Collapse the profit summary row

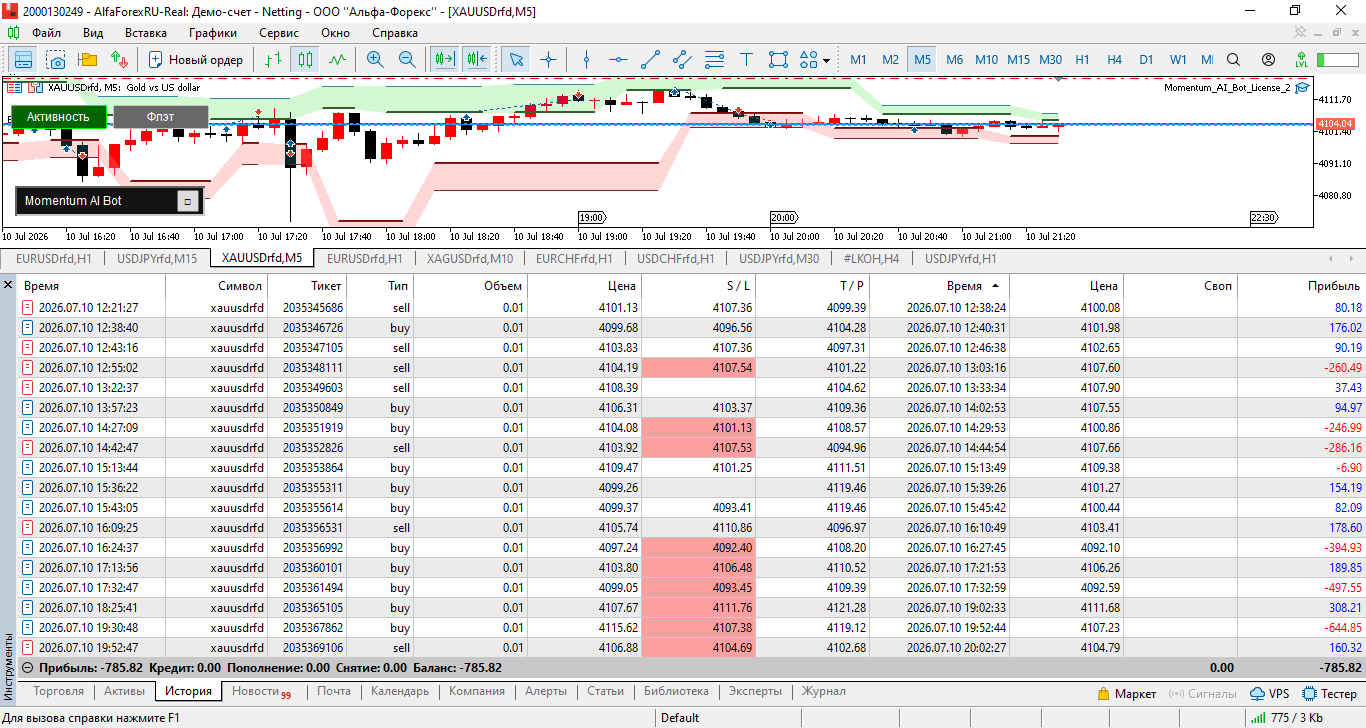tap(27, 667)
